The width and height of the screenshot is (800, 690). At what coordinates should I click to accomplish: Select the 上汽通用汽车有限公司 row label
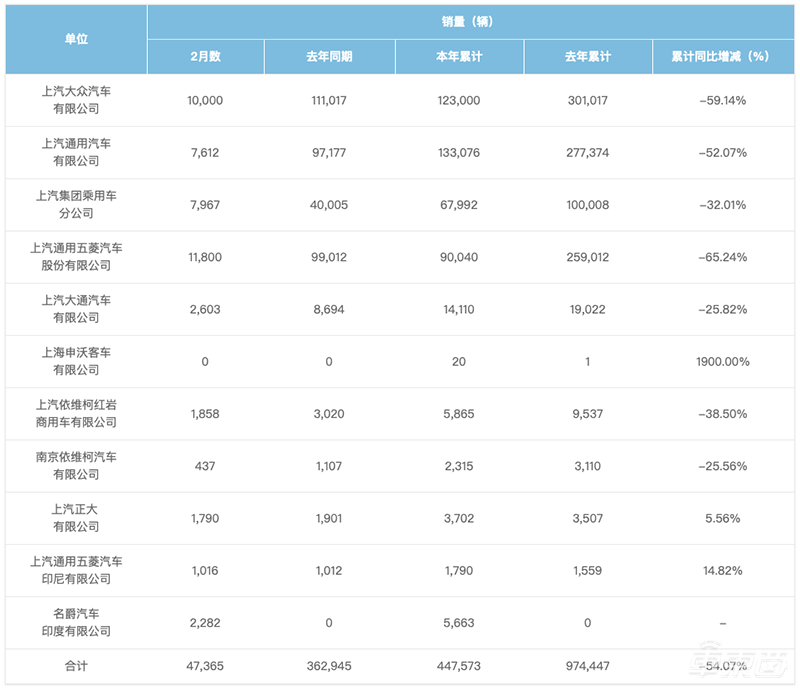[77, 152]
